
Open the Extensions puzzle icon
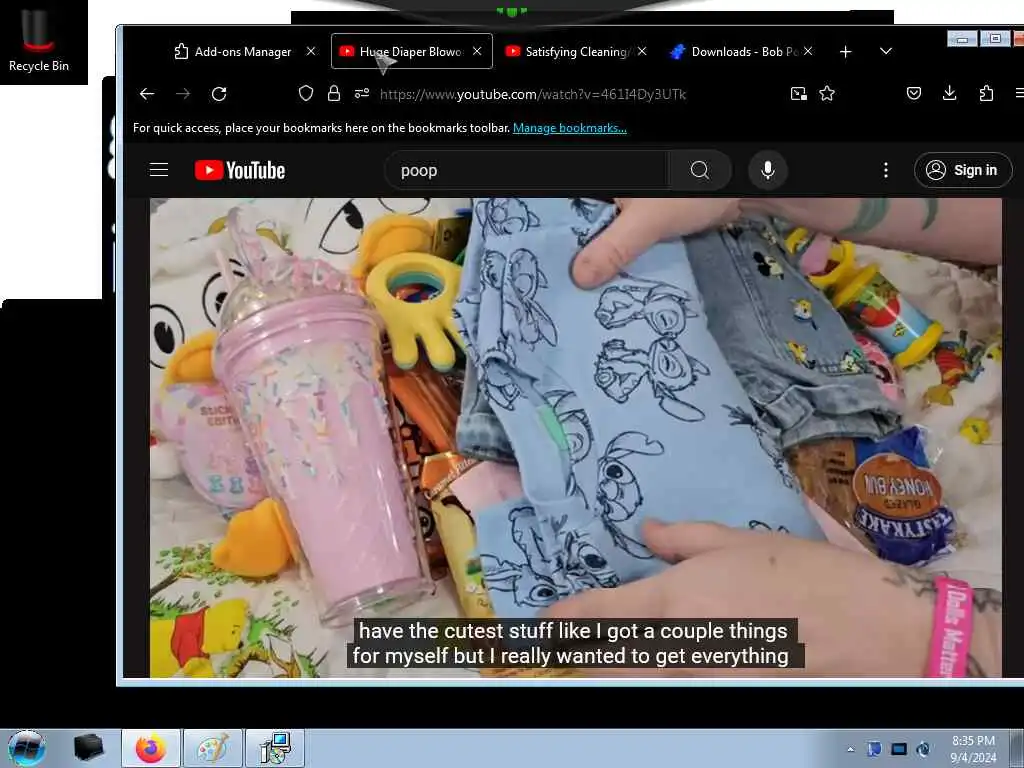point(986,93)
